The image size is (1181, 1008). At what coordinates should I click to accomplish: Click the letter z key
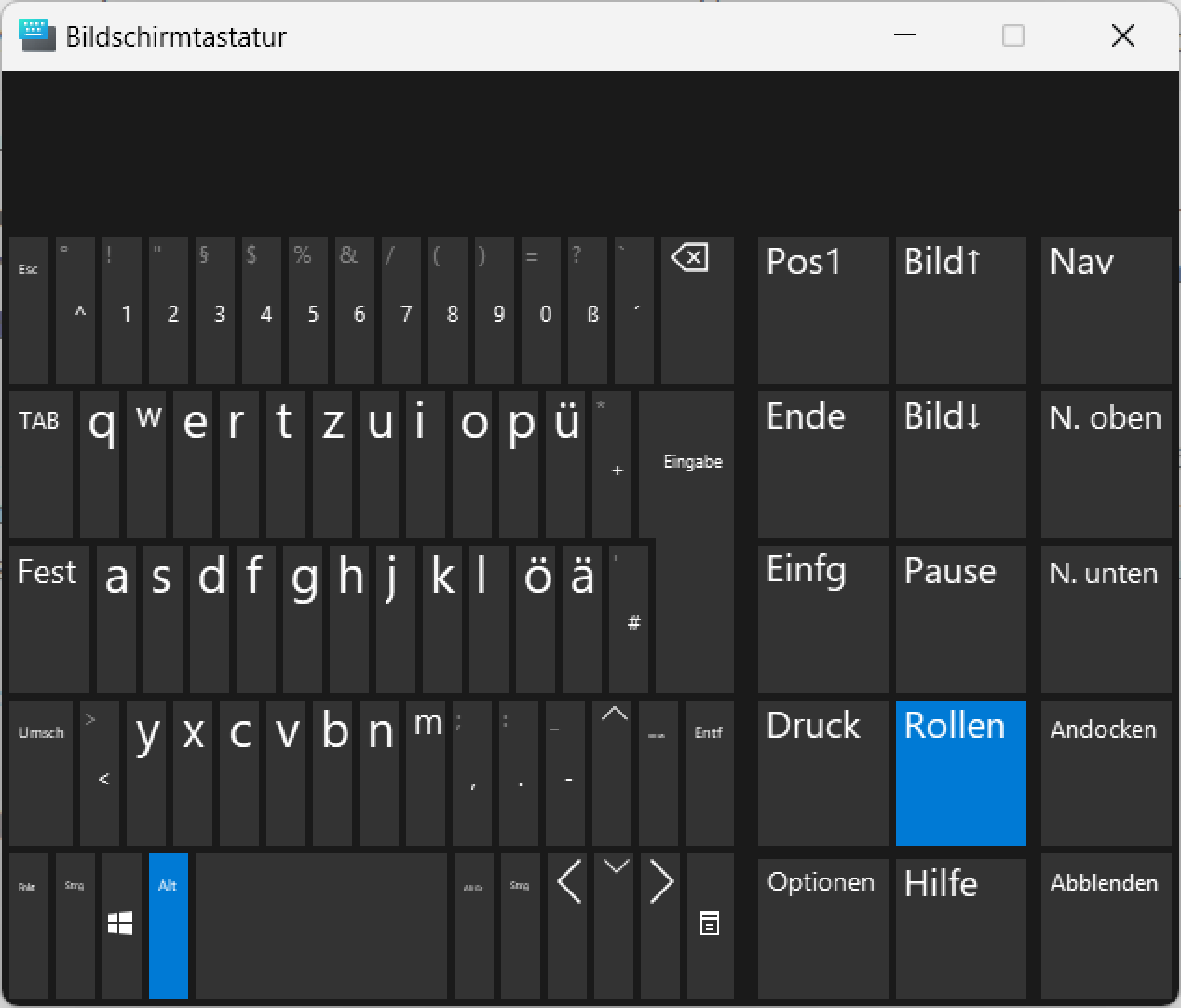coord(333,465)
